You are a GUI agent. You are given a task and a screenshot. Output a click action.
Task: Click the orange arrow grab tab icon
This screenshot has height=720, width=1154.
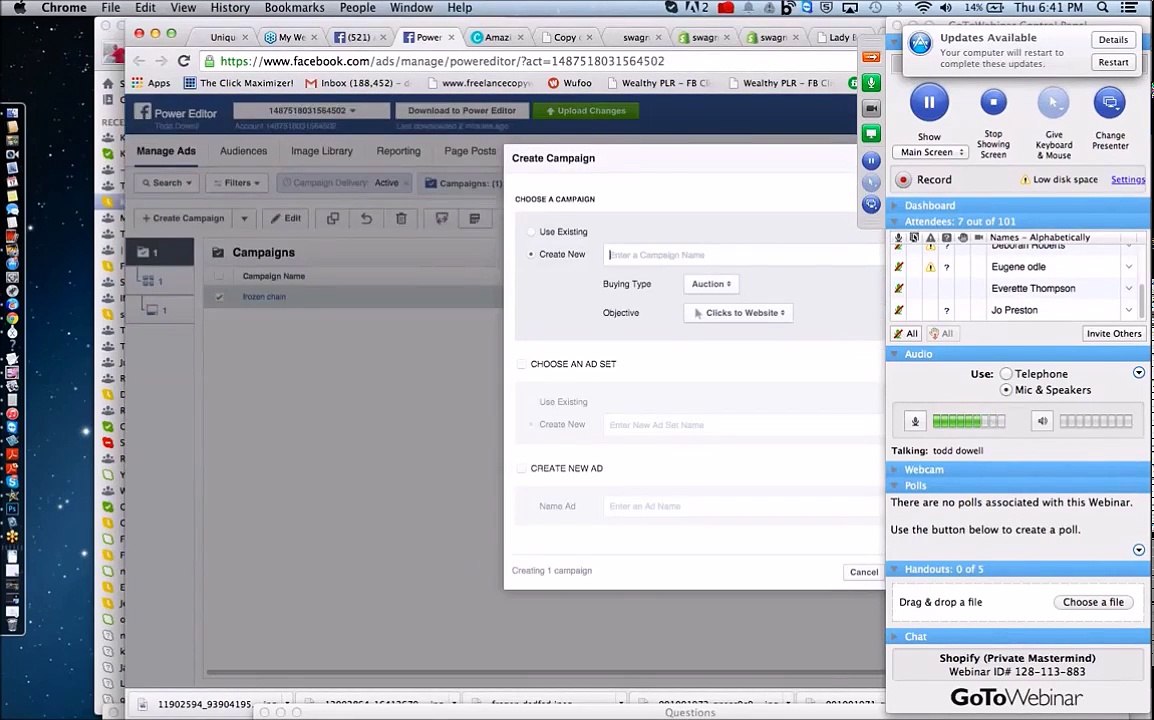tap(871, 57)
